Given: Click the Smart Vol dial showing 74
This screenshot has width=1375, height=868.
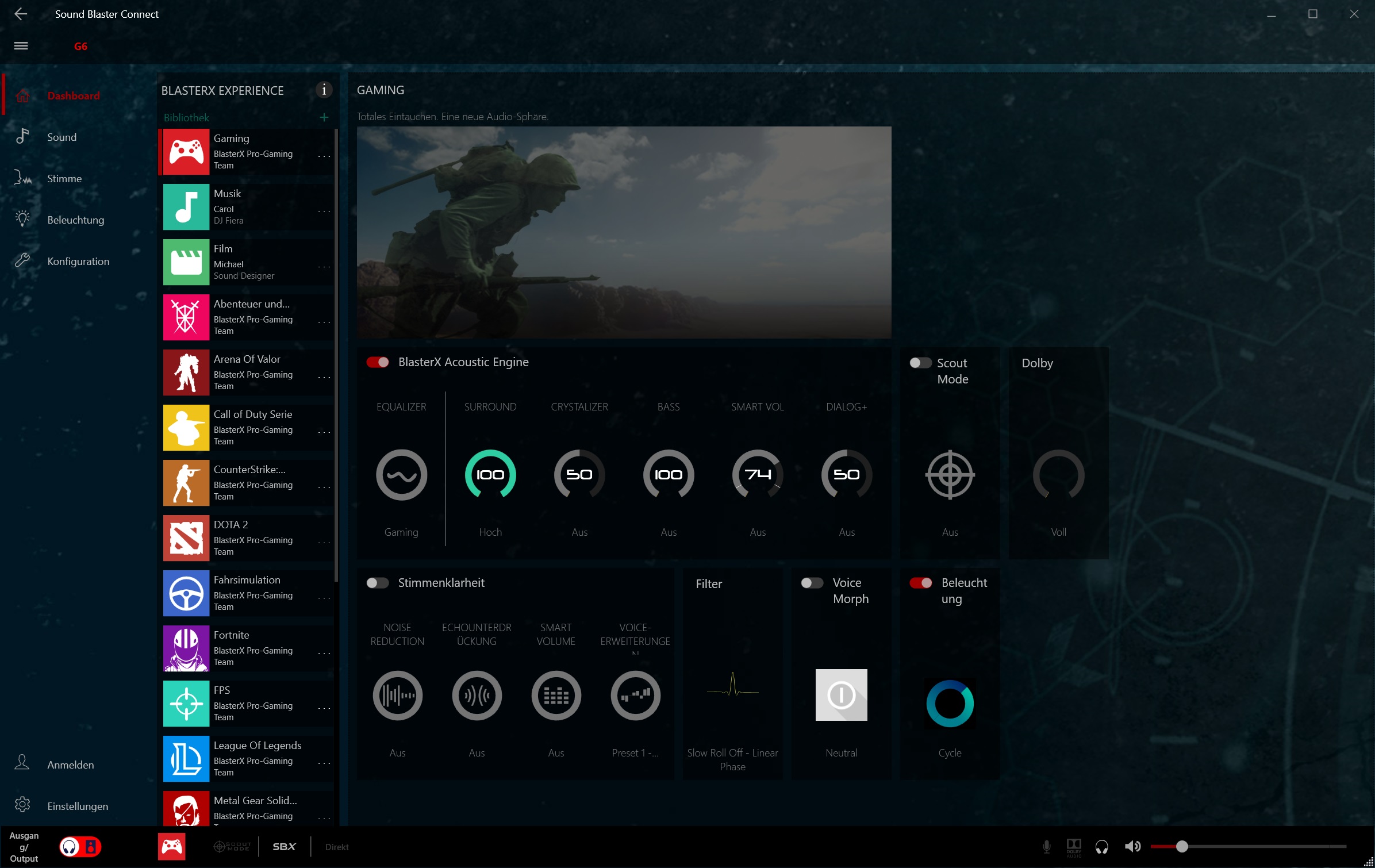Looking at the screenshot, I should click(x=758, y=475).
